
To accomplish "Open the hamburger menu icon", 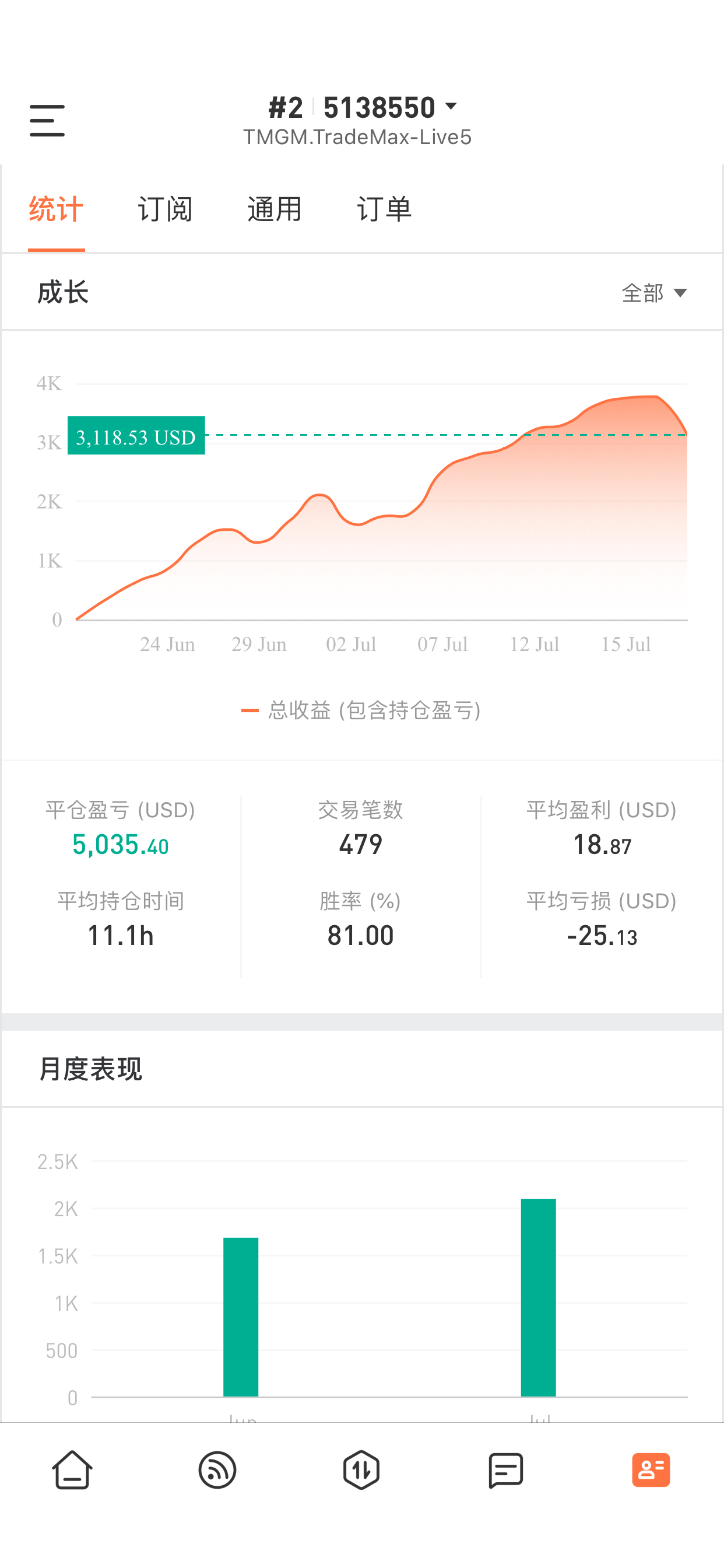I will pos(47,120).
